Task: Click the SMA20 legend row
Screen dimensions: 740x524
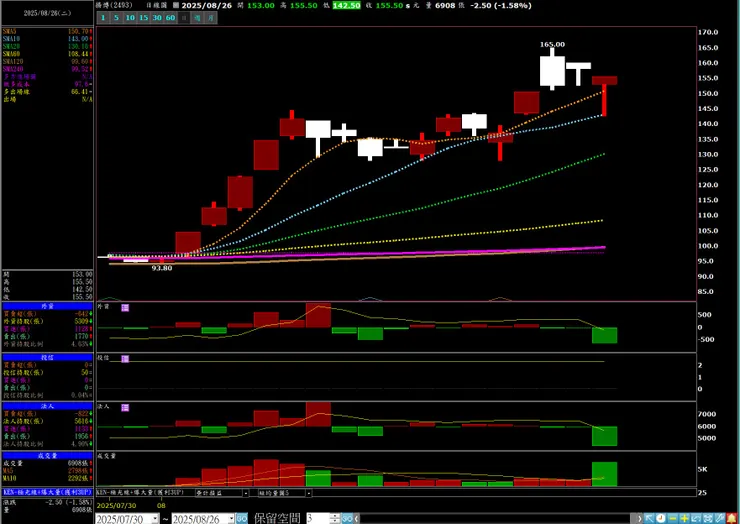Action: (47, 46)
